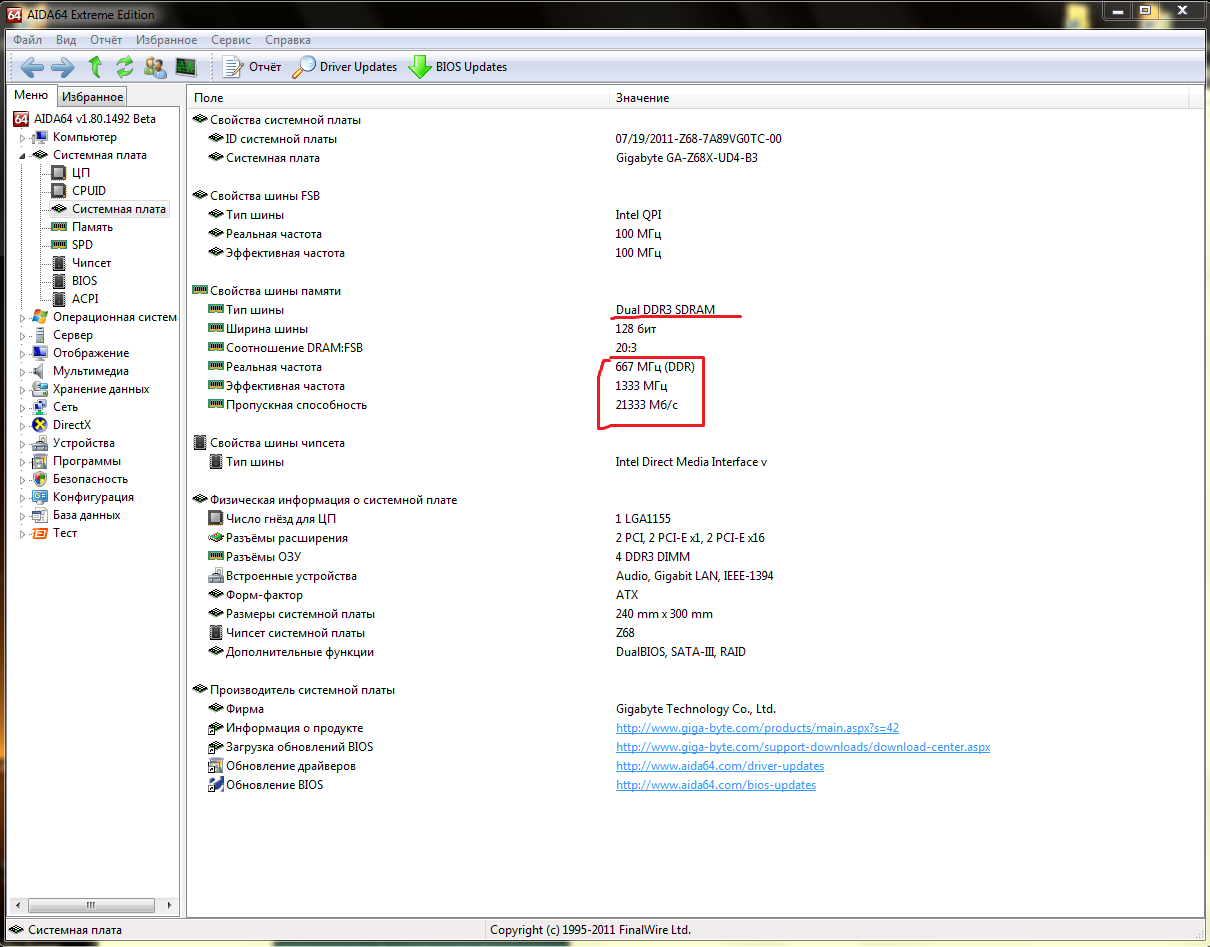The height and width of the screenshot is (947, 1210).
Task: Open the Справка menu
Action: pyautogui.click(x=288, y=40)
